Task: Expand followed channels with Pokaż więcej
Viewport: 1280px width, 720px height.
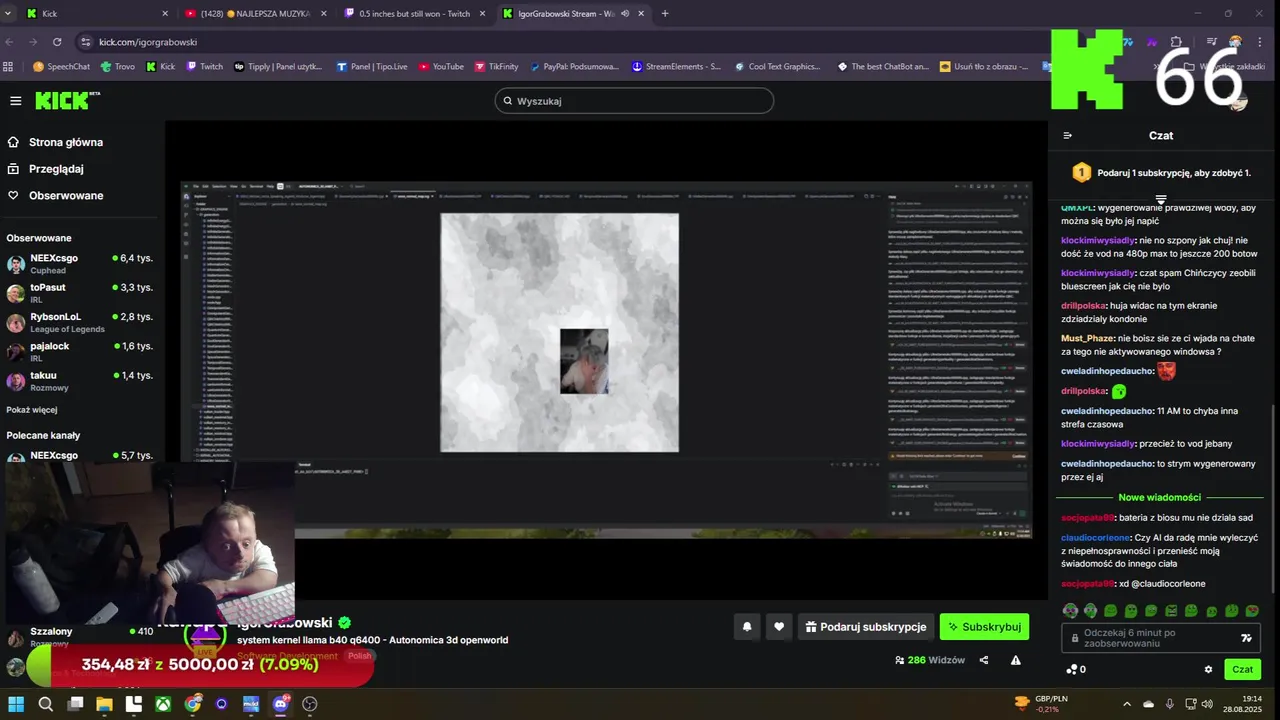Action: (32, 410)
